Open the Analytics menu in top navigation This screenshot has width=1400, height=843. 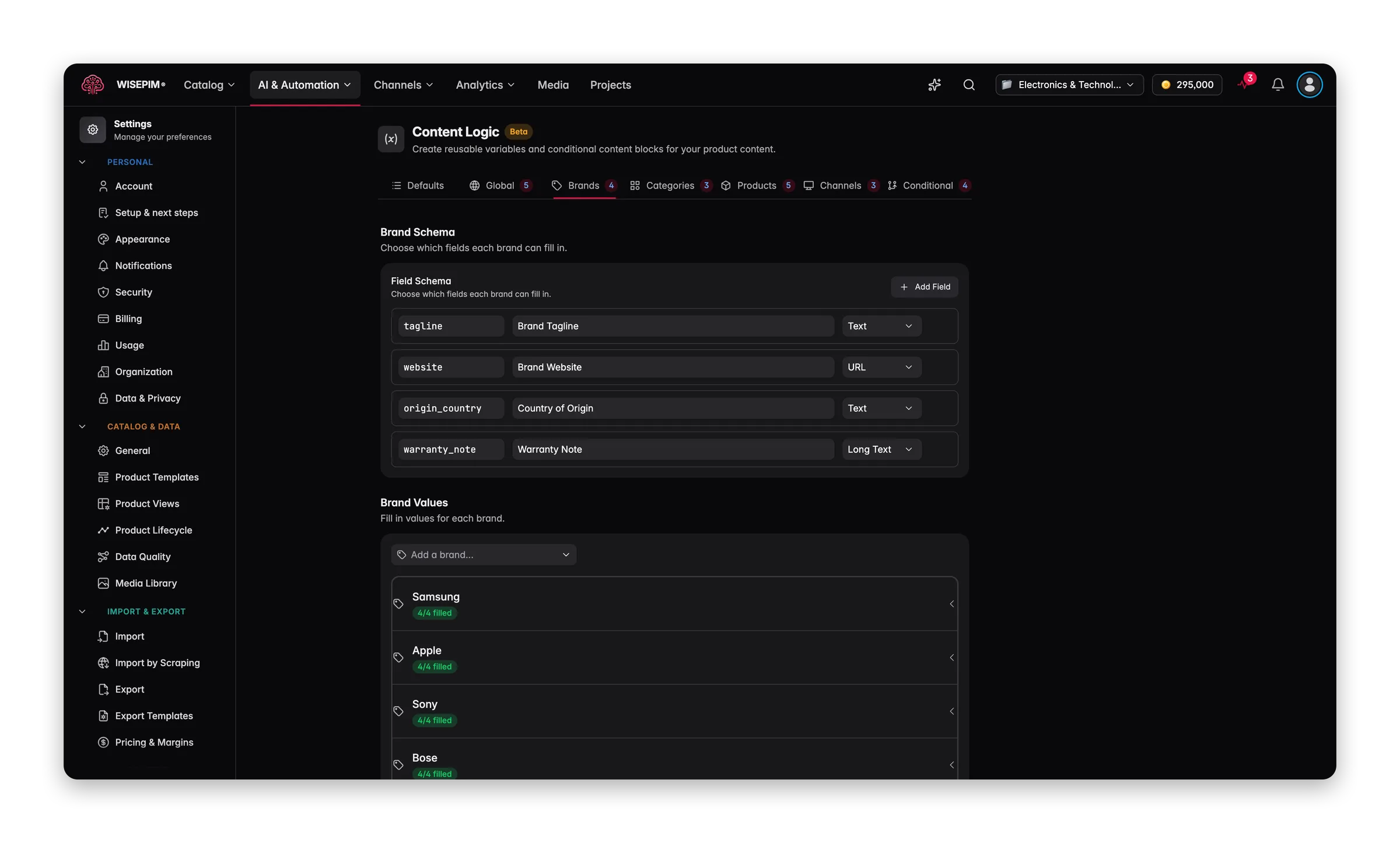pos(485,85)
